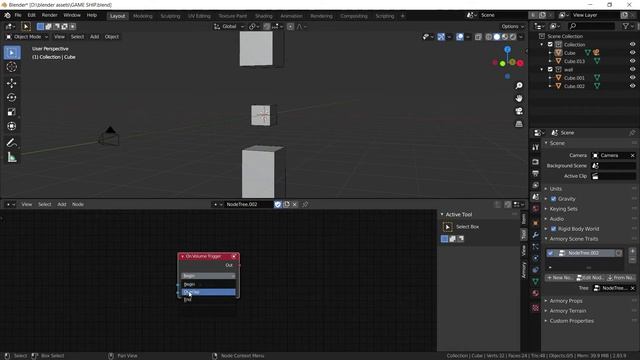This screenshot has width=640, height=360.
Task: Toggle camera view icon in viewport
Action: coord(519,111)
